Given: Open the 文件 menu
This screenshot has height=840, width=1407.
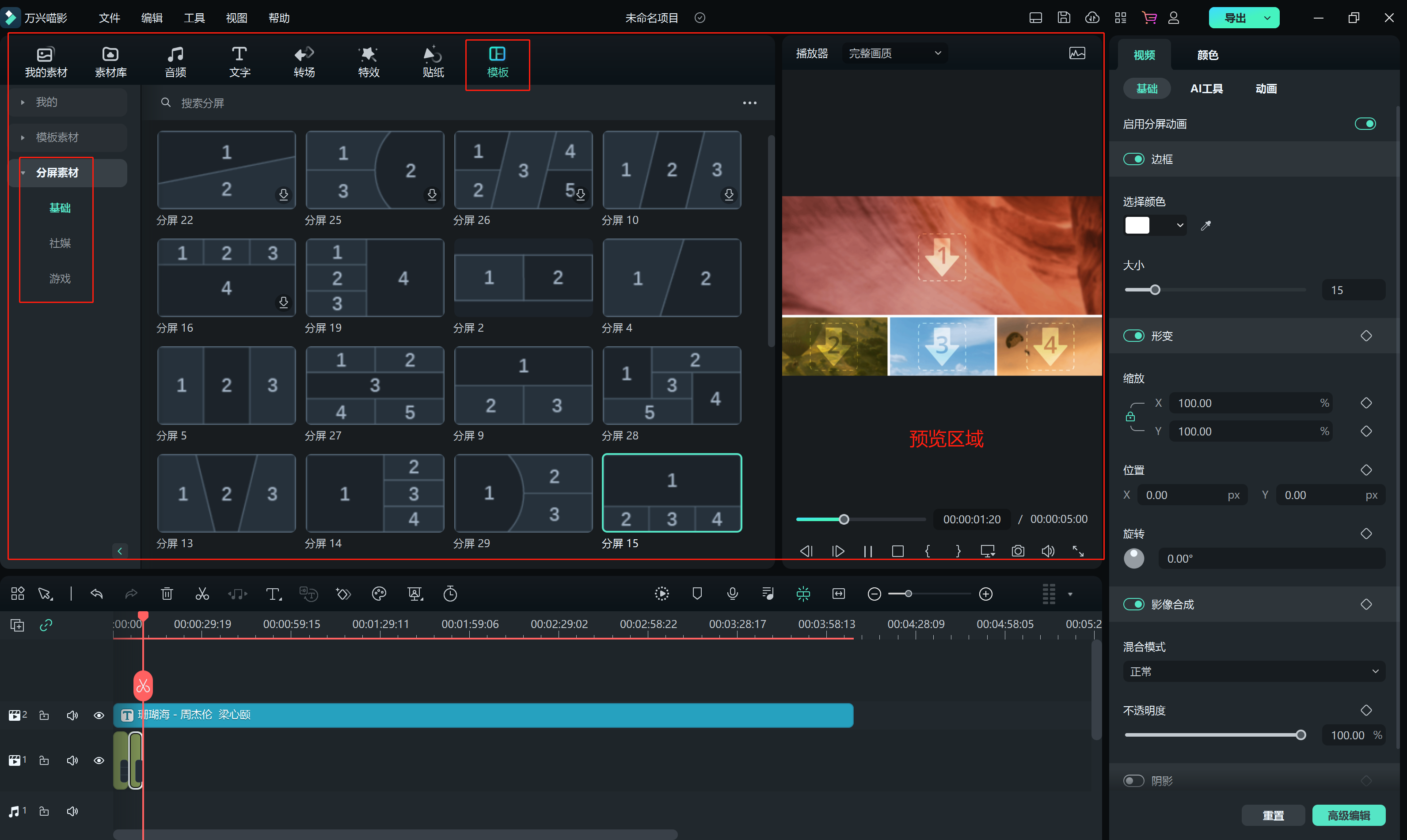Looking at the screenshot, I should (109, 18).
